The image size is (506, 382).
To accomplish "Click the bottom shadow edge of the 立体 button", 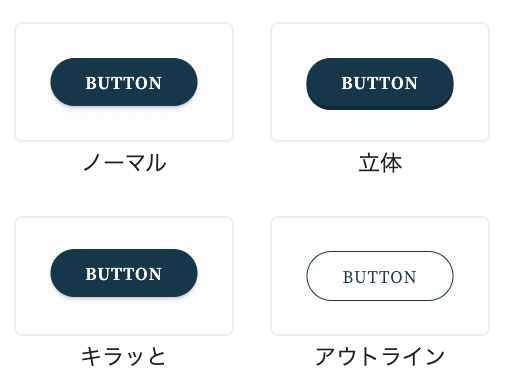I will (x=380, y=108).
